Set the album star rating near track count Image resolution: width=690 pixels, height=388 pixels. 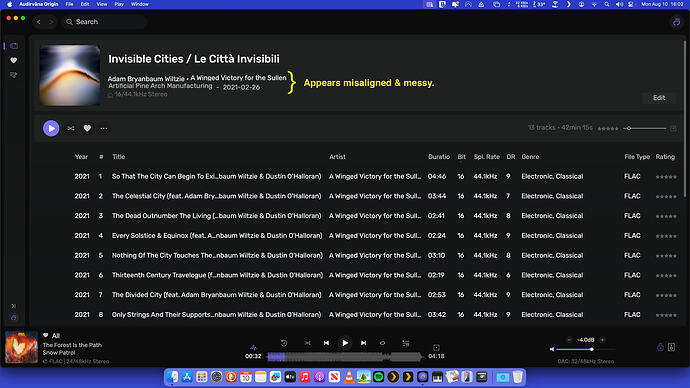pyautogui.click(x=608, y=128)
